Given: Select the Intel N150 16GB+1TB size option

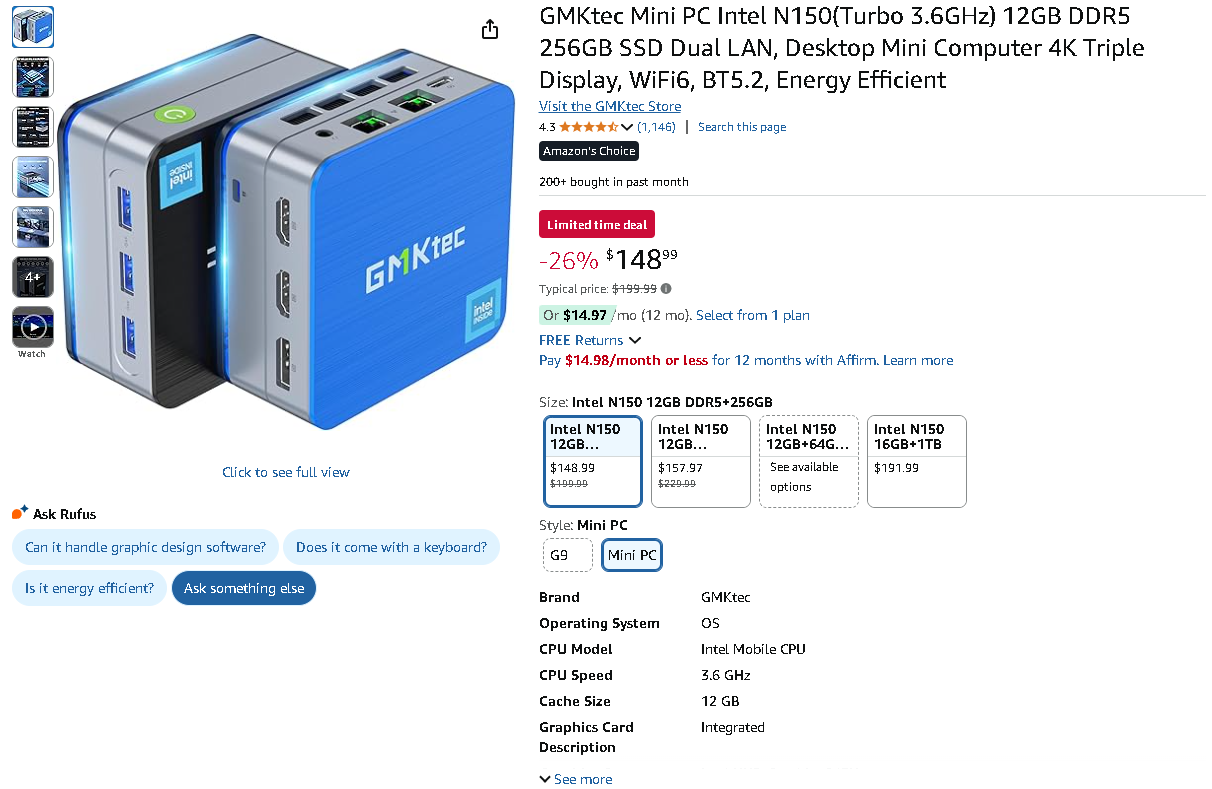Looking at the screenshot, I should [x=917, y=461].
